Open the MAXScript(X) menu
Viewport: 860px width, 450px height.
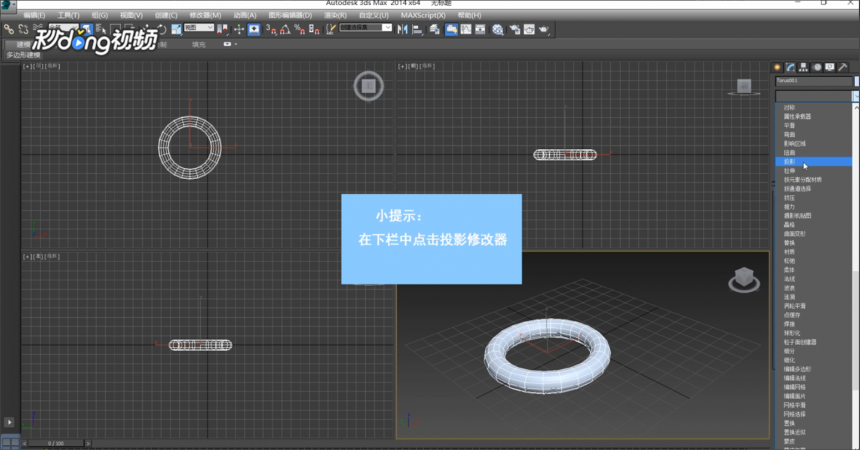(423, 15)
